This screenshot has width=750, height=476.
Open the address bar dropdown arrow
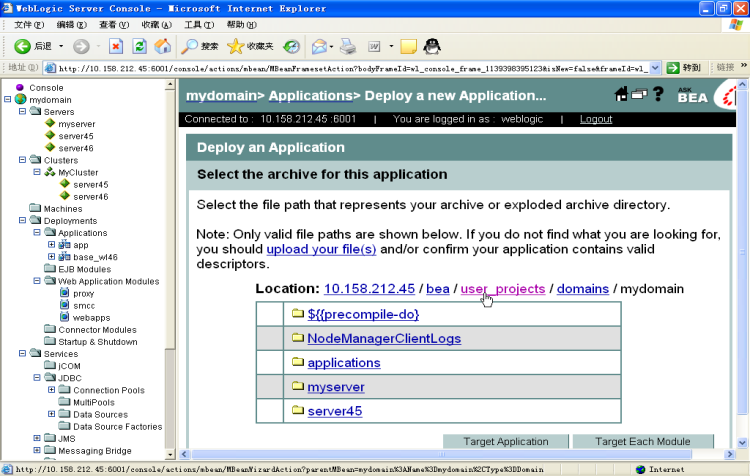[x=655, y=68]
